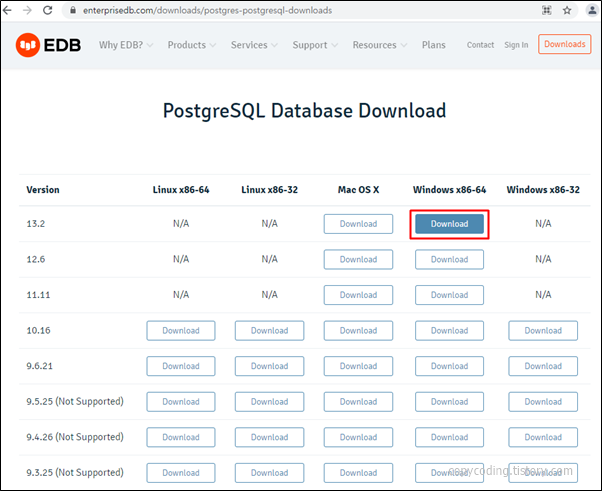
Task: Download version 10.16 for Linux x86-64
Action: coord(181,331)
